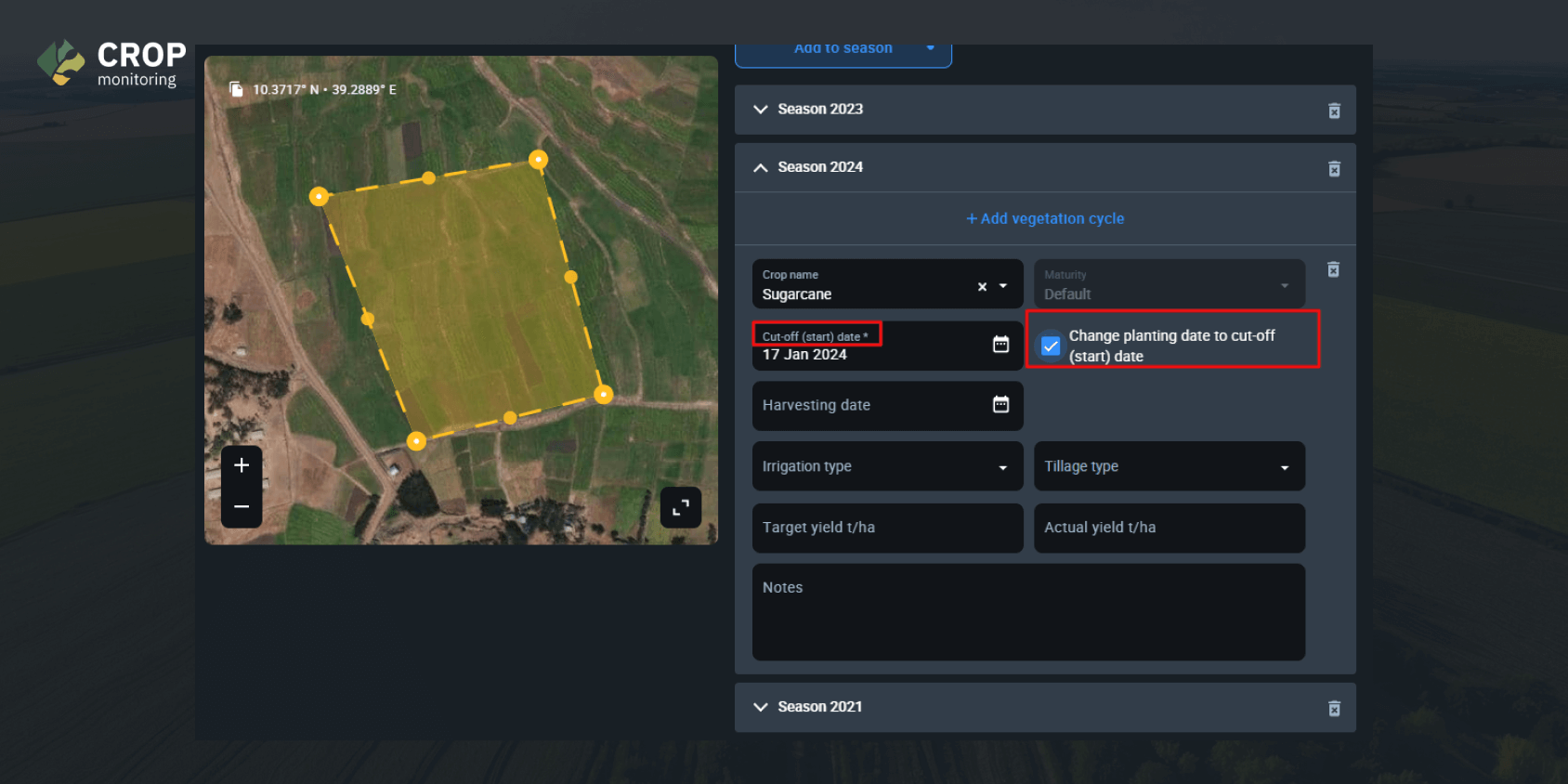Clear the Sugarcane crop name selection

[982, 287]
